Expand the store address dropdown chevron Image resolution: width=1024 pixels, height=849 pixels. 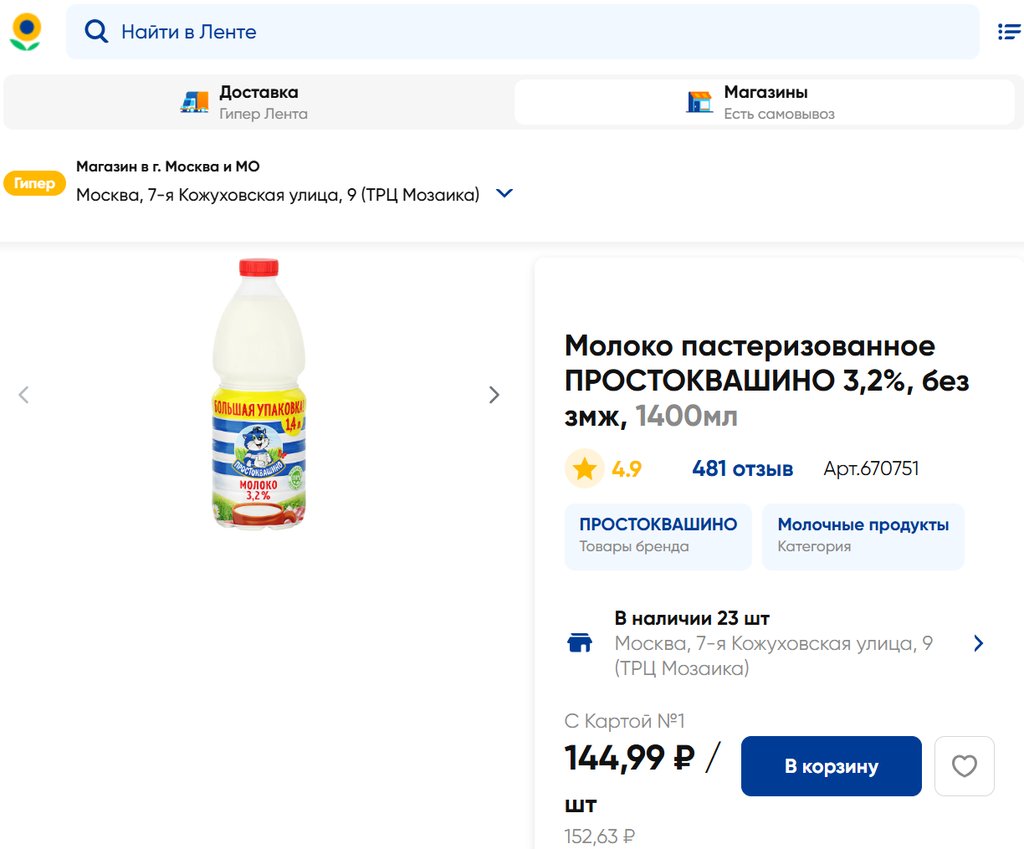tap(504, 194)
